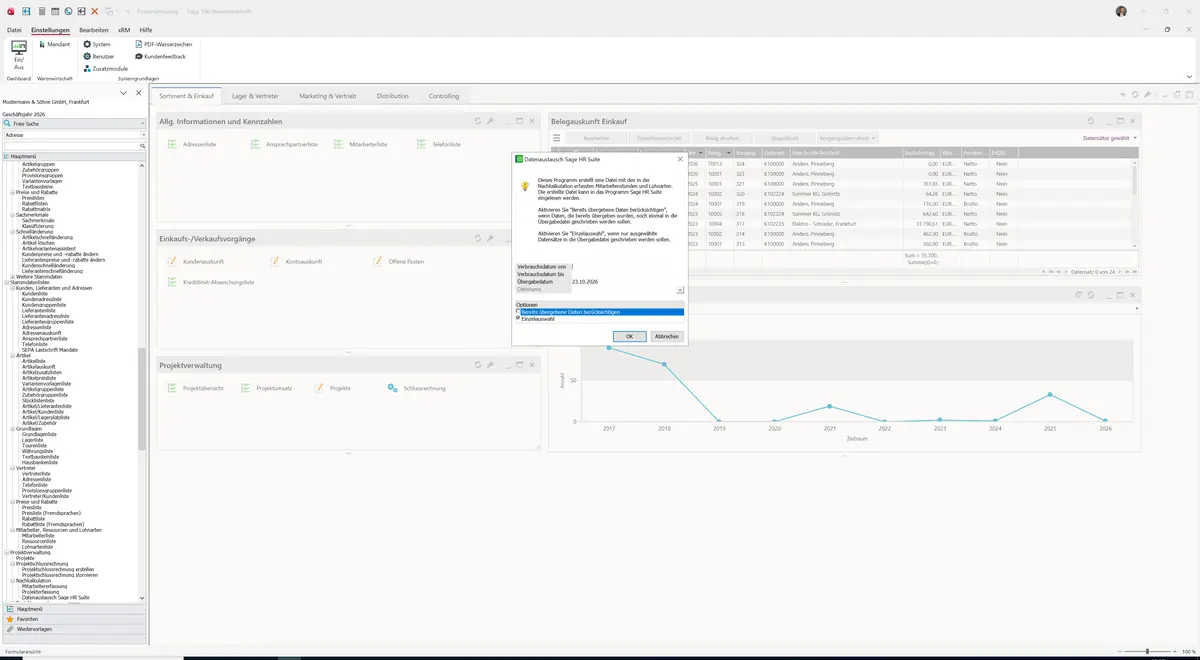Collapse the Stammdatenlisten tree node
1200x660 pixels.
7,282
